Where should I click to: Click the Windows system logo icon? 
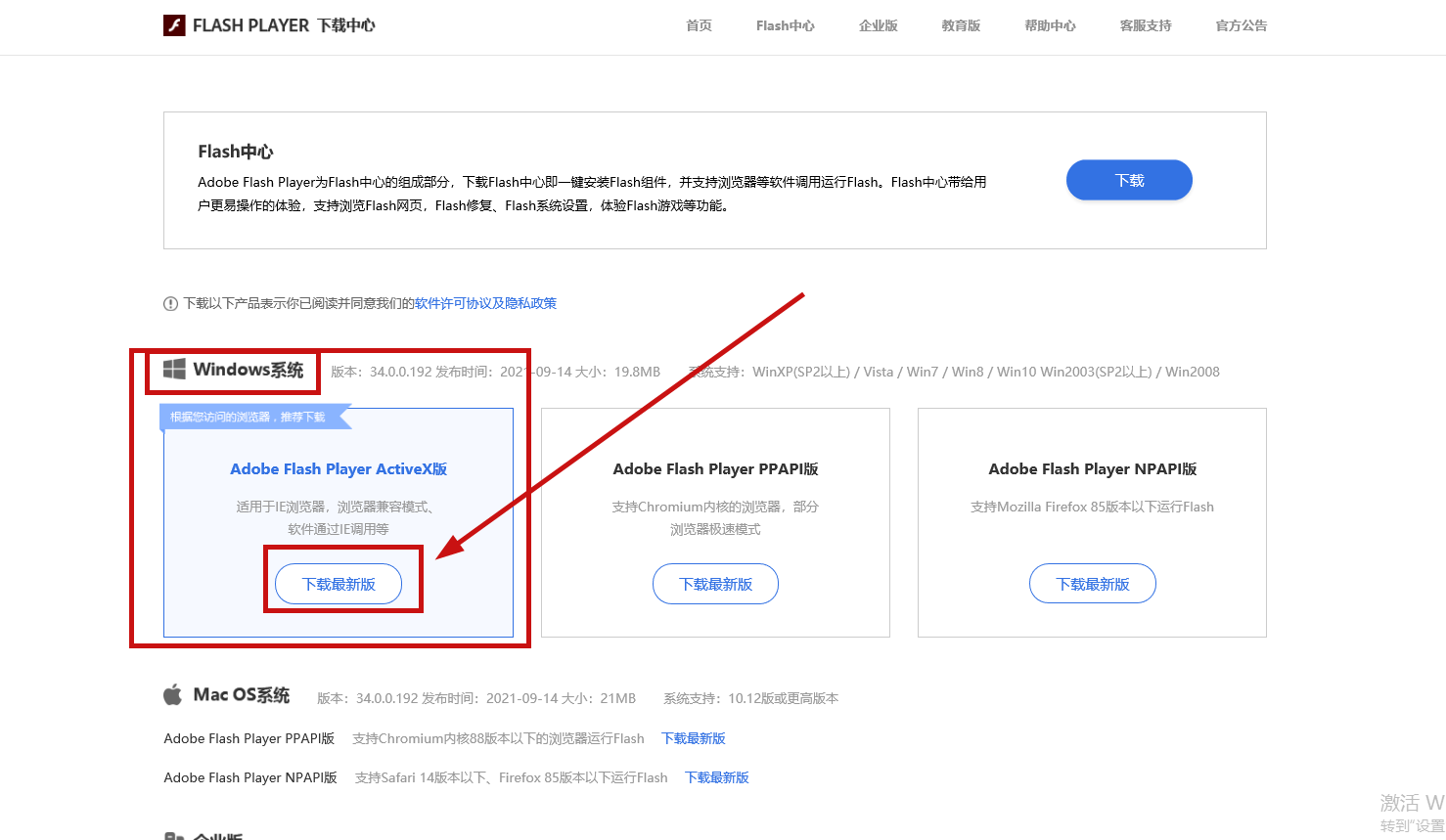pyautogui.click(x=174, y=369)
